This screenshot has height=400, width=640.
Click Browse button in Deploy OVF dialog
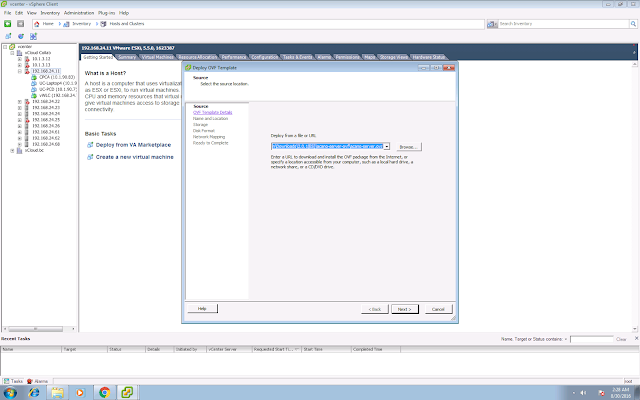click(409, 147)
